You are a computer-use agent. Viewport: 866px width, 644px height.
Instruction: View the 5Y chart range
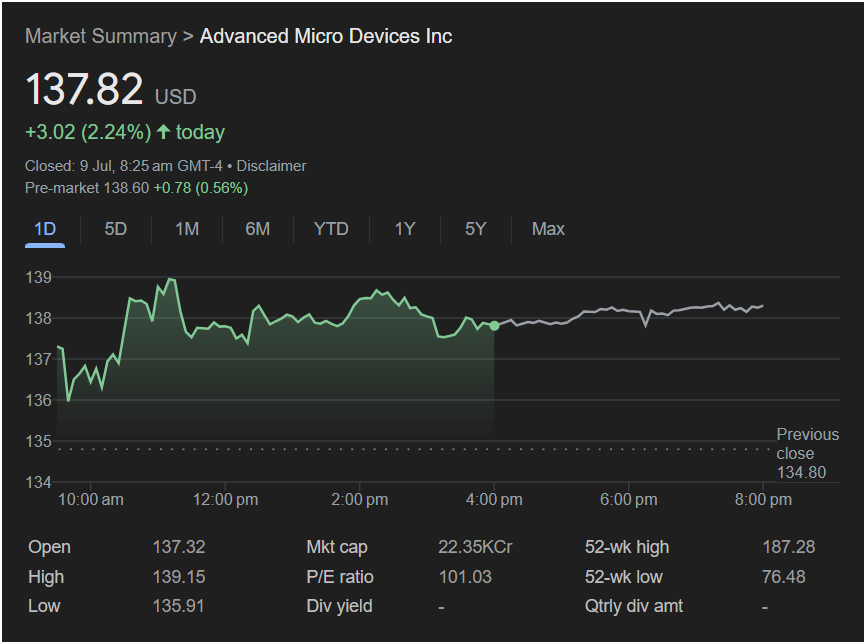475,229
